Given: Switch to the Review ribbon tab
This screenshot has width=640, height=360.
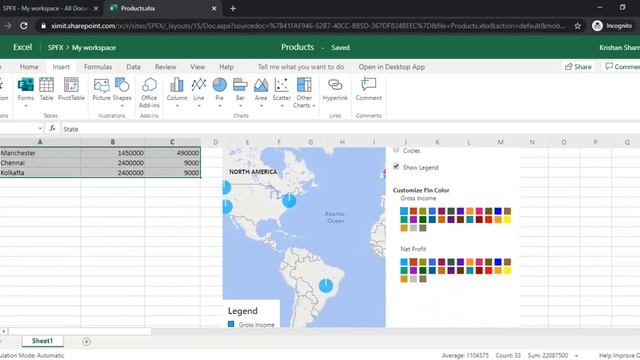Looking at the screenshot, I should [165, 67].
